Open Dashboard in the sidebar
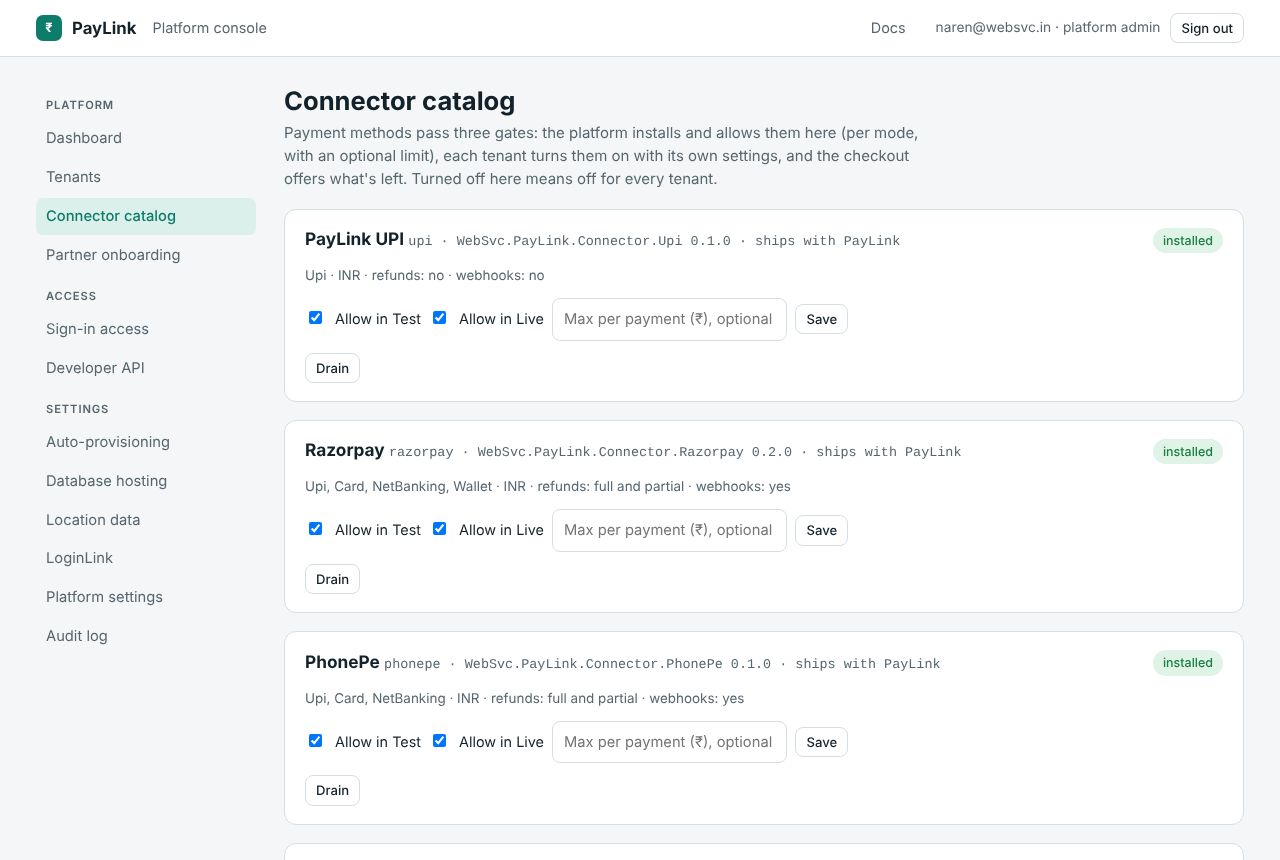This screenshot has width=1280, height=860. pos(146,138)
